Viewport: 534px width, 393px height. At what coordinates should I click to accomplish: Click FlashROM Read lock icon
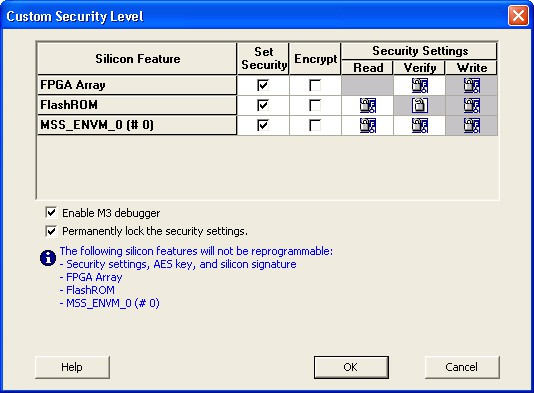(x=367, y=106)
